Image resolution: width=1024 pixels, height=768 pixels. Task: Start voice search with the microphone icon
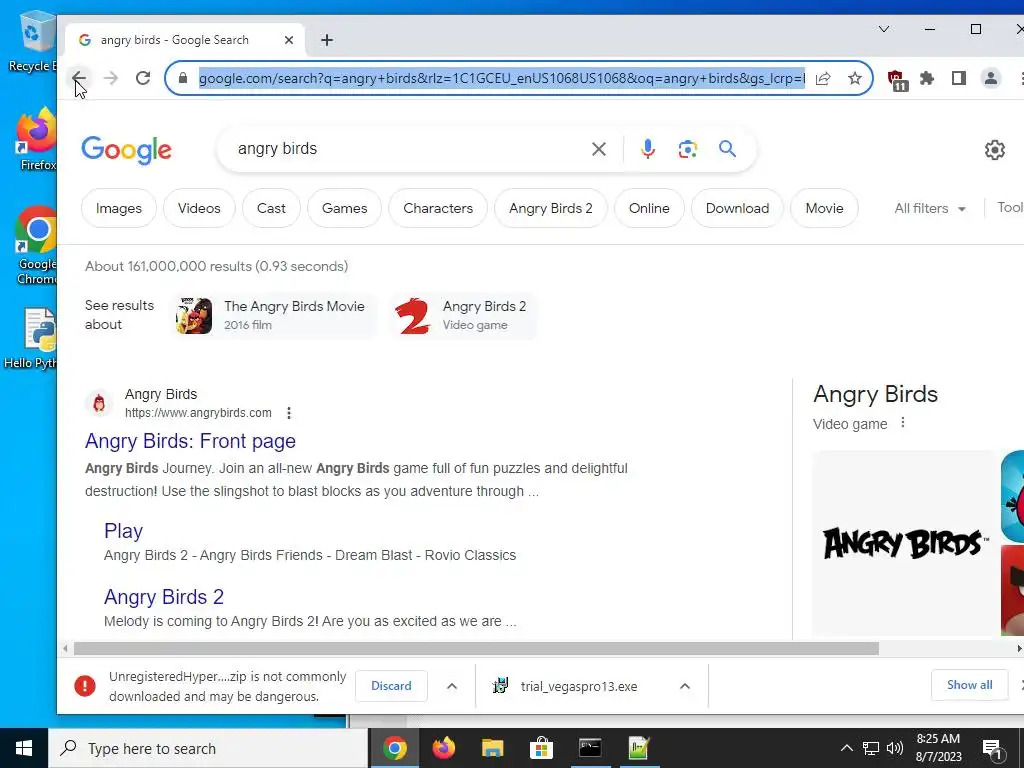tap(647, 150)
